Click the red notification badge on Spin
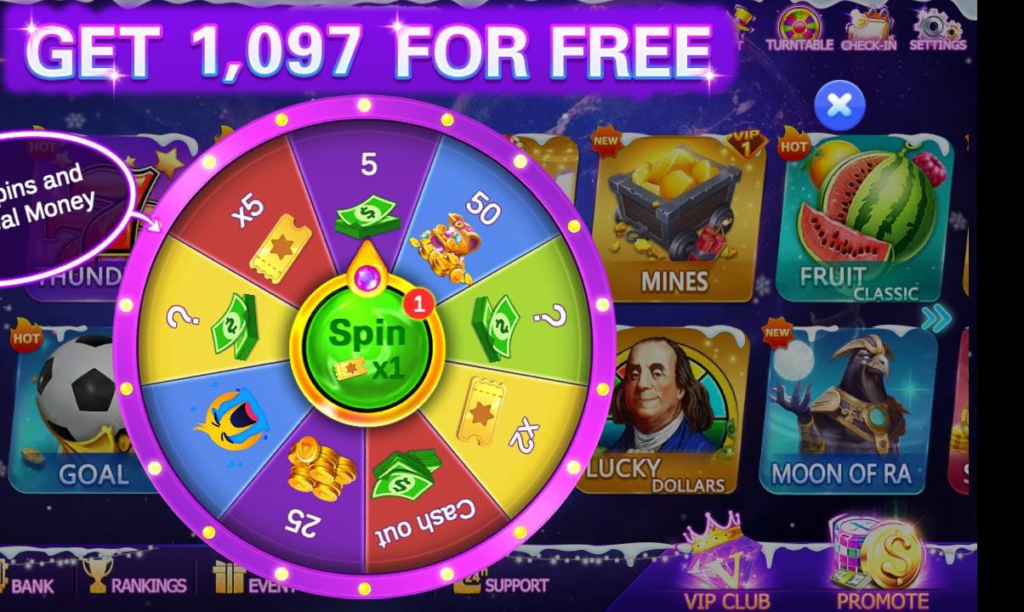The height and width of the screenshot is (612, 1024). pos(419,303)
